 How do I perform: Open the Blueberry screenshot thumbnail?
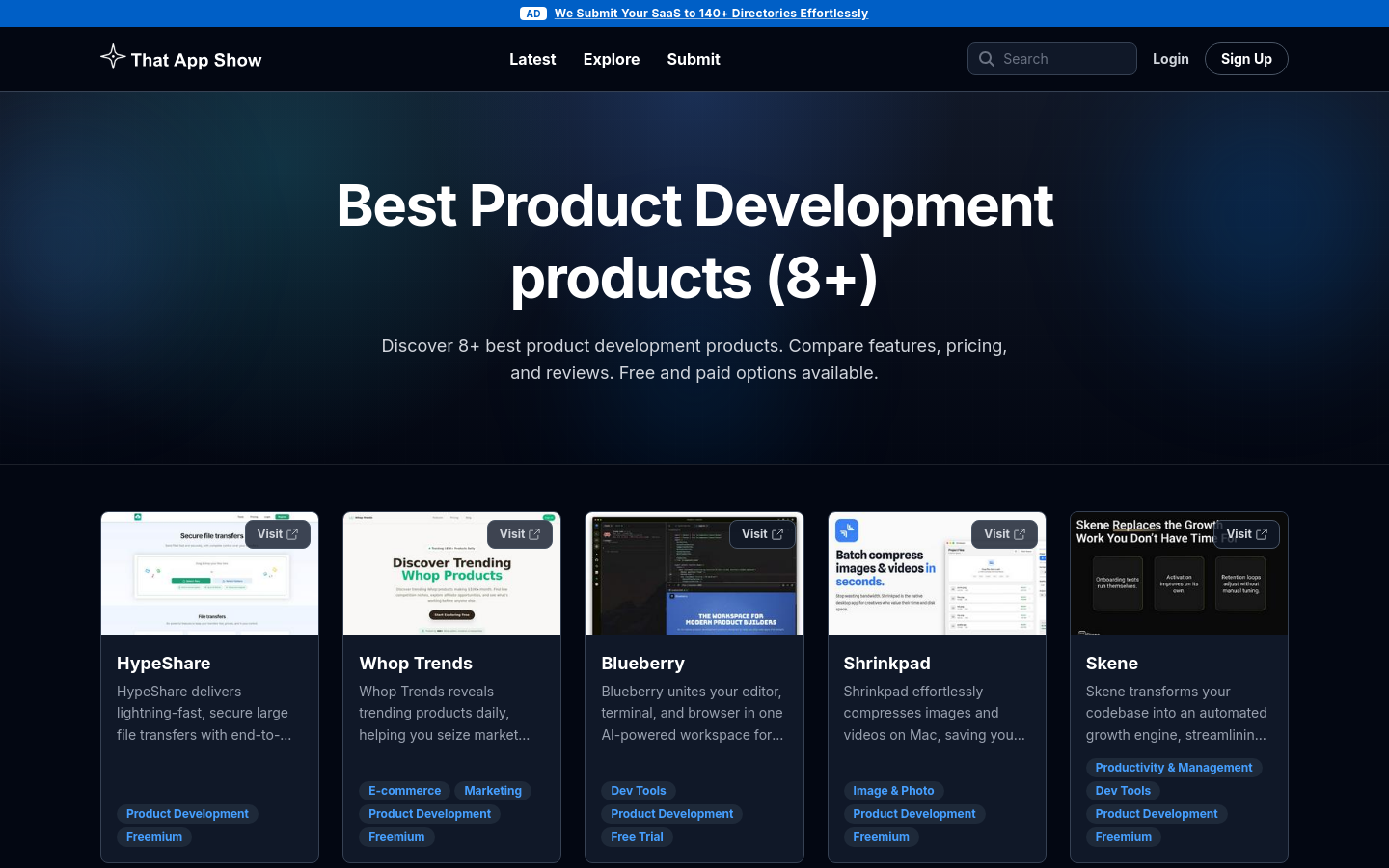(694, 573)
